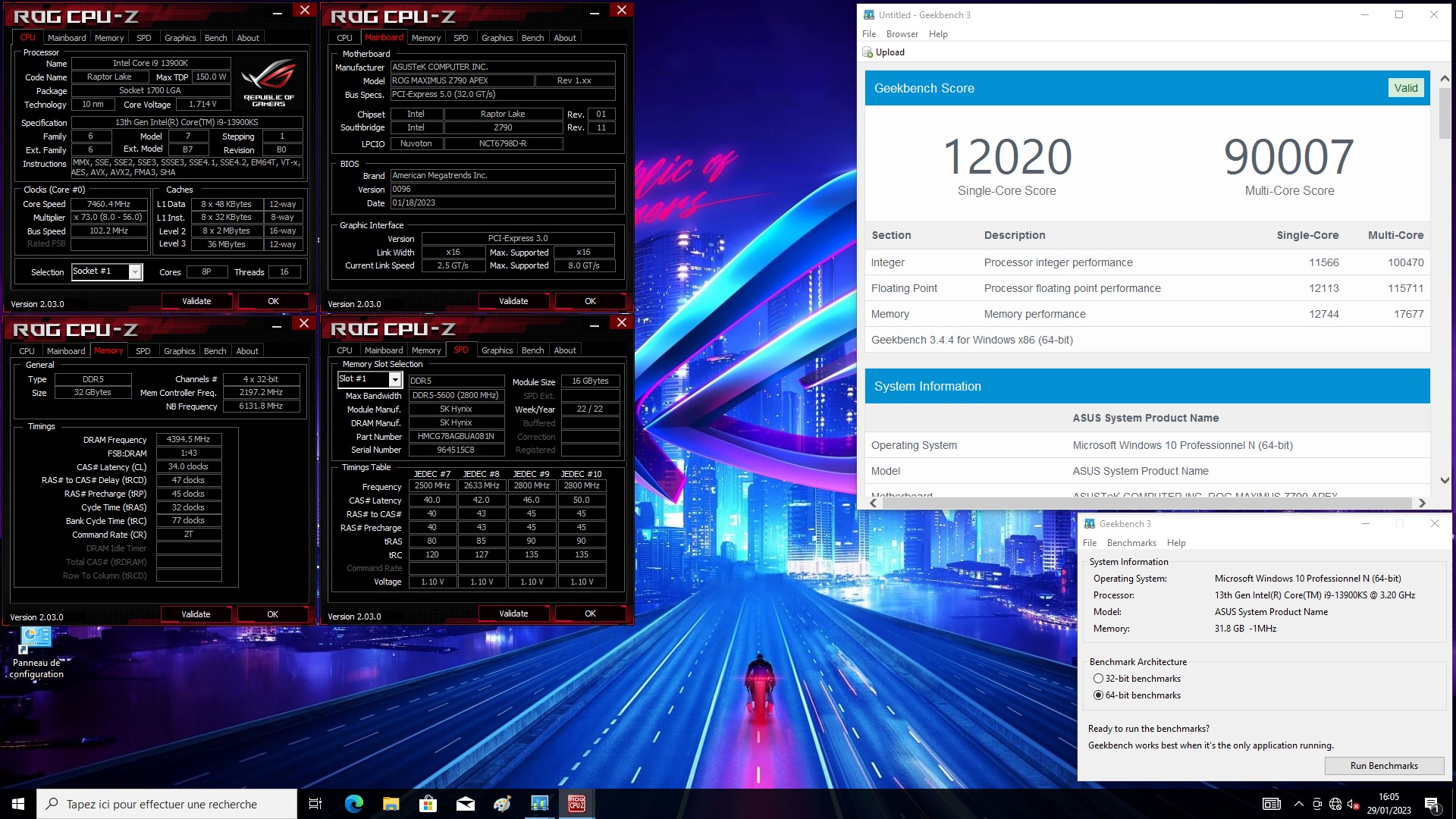Click Core Speed value 7460.4 MHz
This screenshot has height=819, width=1456.
click(109, 204)
